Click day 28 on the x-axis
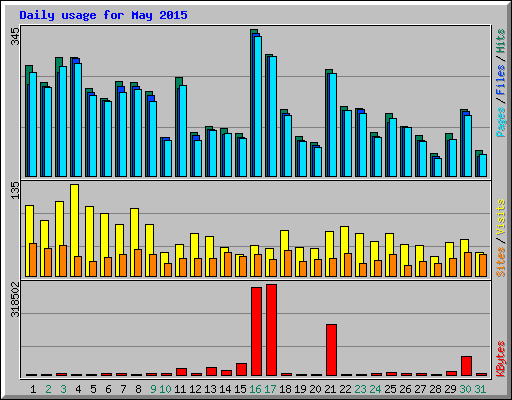This screenshot has width=512, height=400. click(x=435, y=389)
